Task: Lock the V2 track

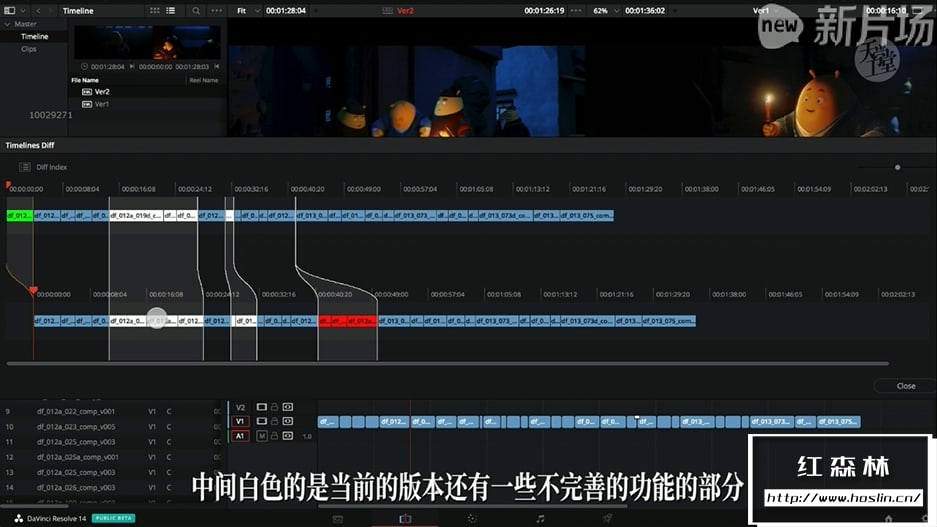Action: click(x=274, y=407)
